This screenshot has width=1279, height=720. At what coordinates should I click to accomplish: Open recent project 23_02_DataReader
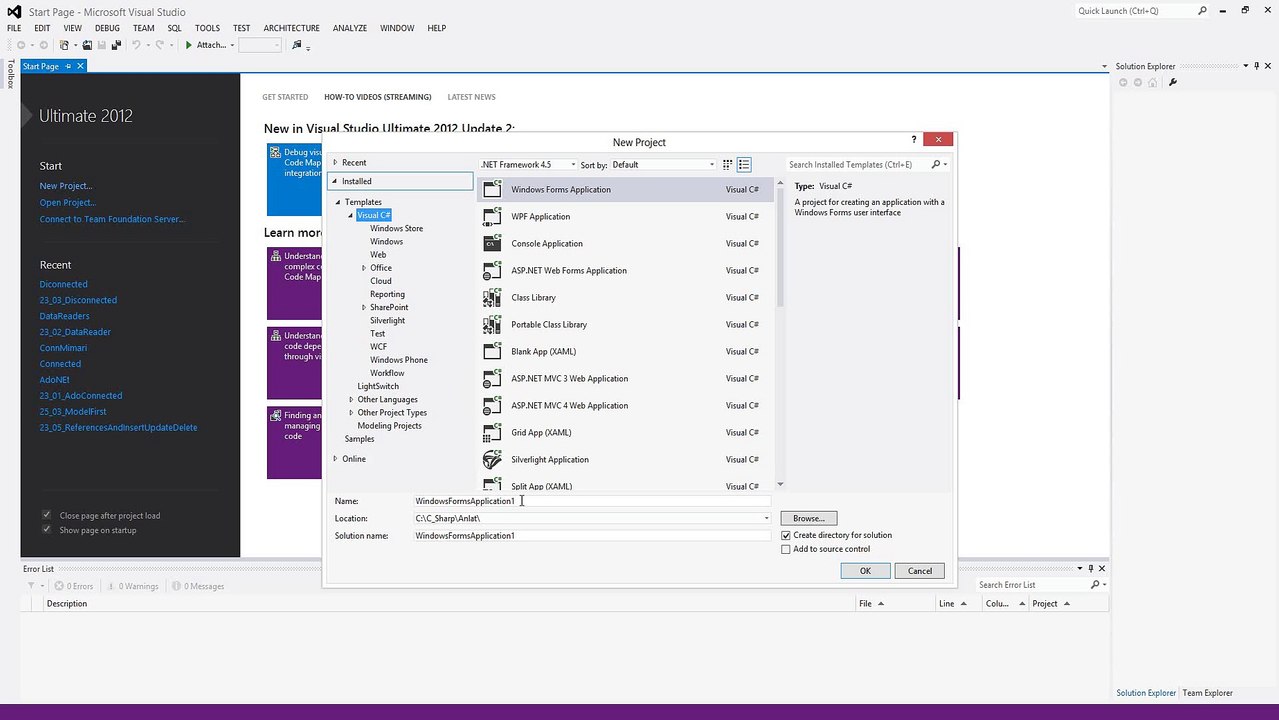[x=75, y=332]
